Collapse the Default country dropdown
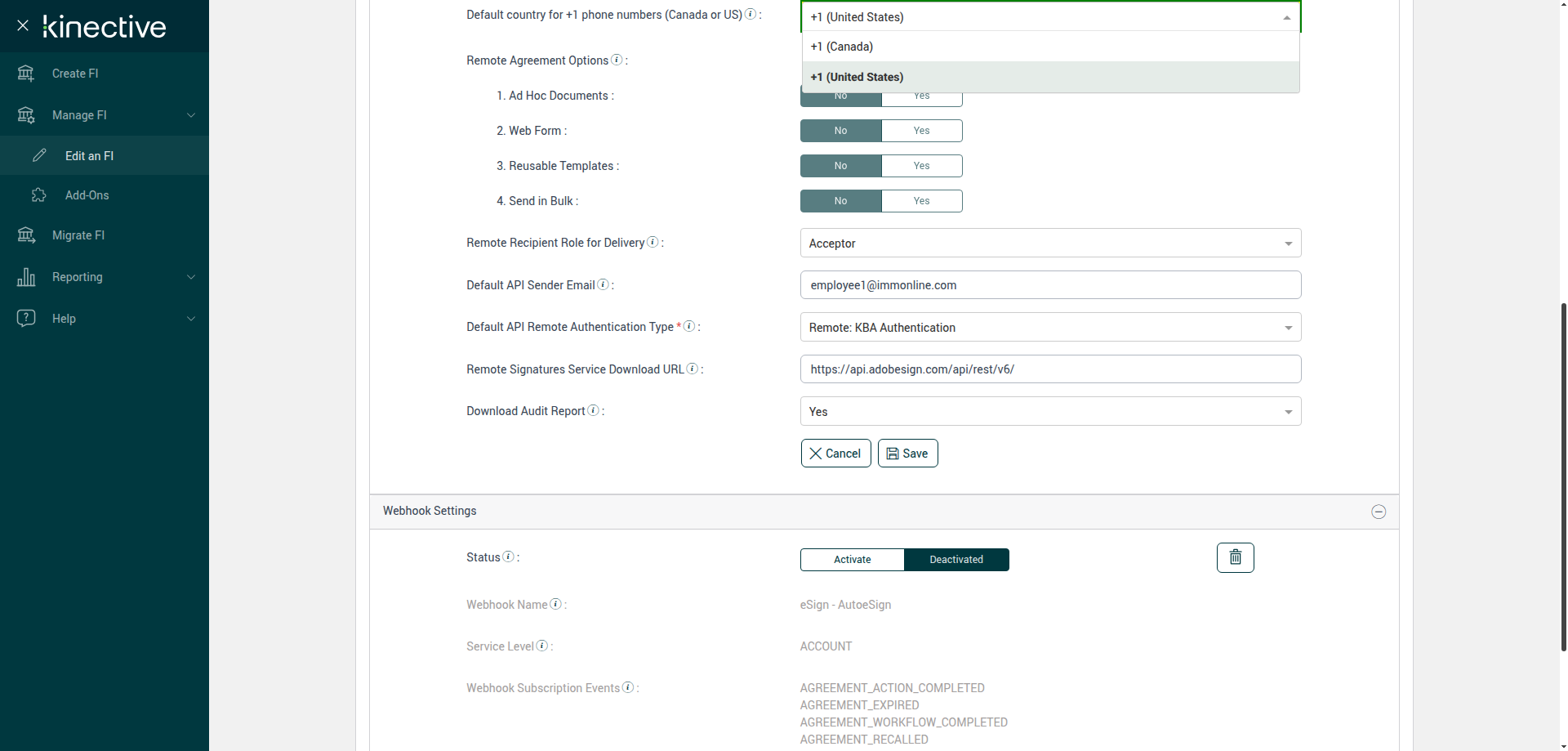Image resolution: width=1568 pixels, height=751 pixels. click(1287, 17)
